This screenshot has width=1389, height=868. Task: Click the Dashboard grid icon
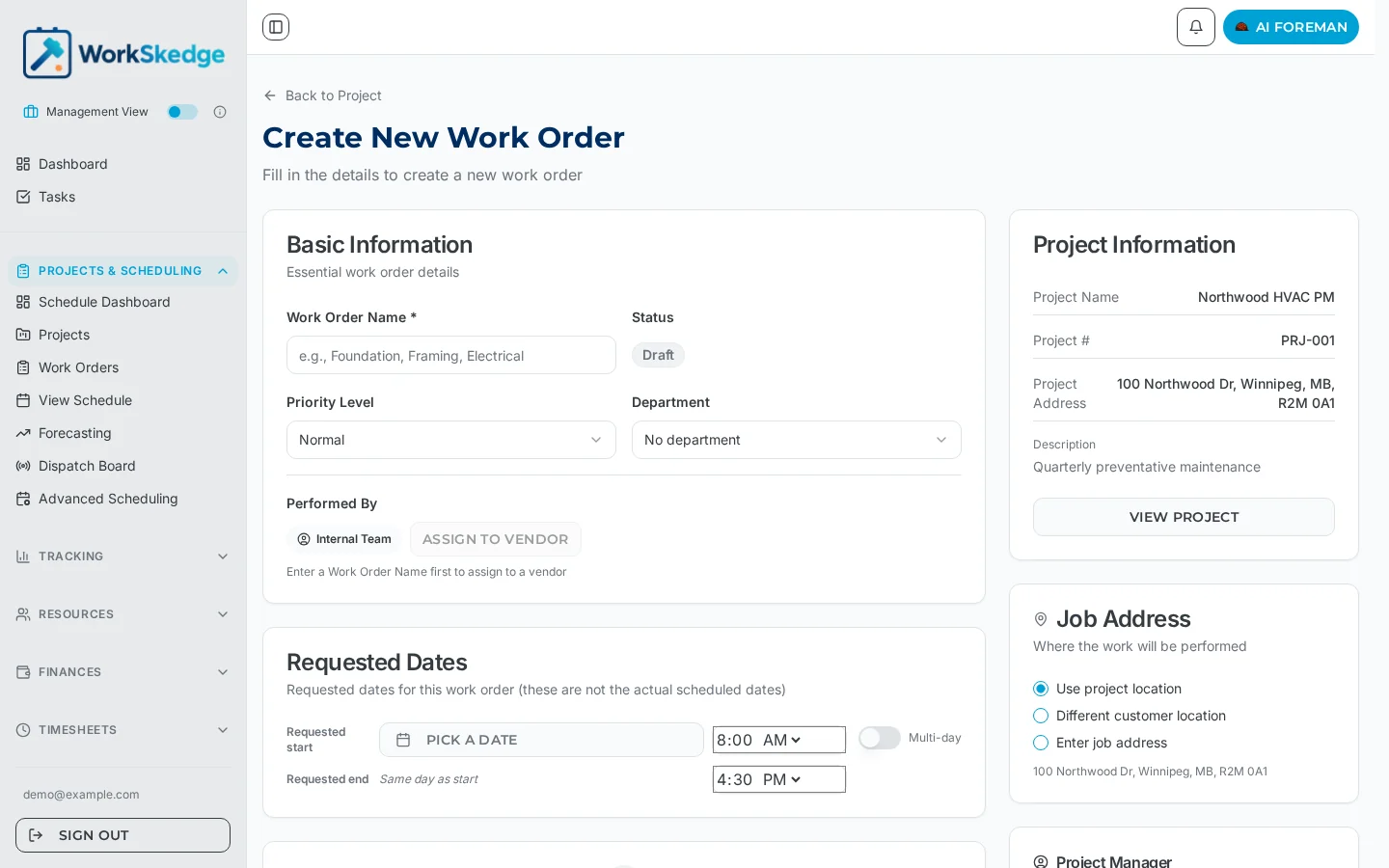coord(23,164)
